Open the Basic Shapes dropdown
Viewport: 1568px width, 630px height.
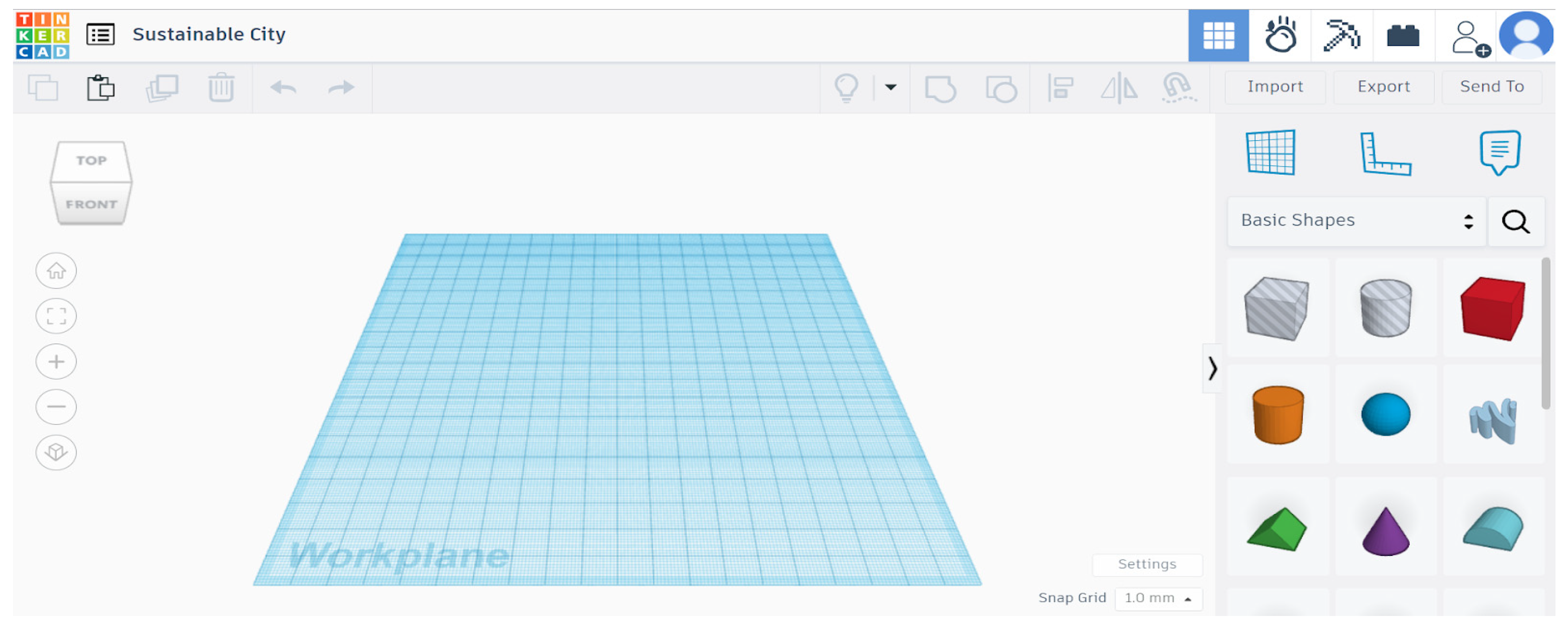coord(1356,221)
